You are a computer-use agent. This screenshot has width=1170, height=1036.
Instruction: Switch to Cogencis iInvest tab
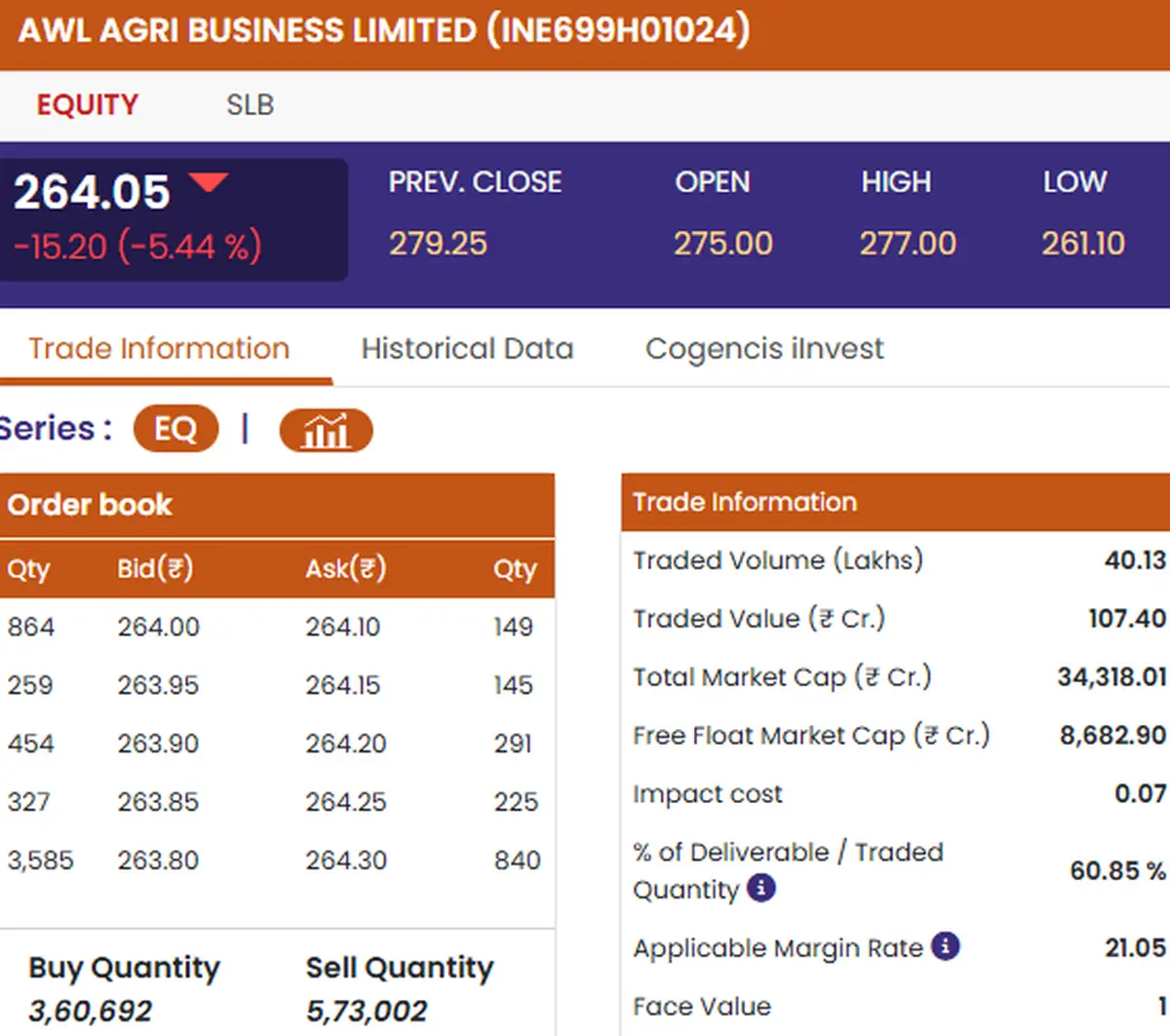(764, 349)
